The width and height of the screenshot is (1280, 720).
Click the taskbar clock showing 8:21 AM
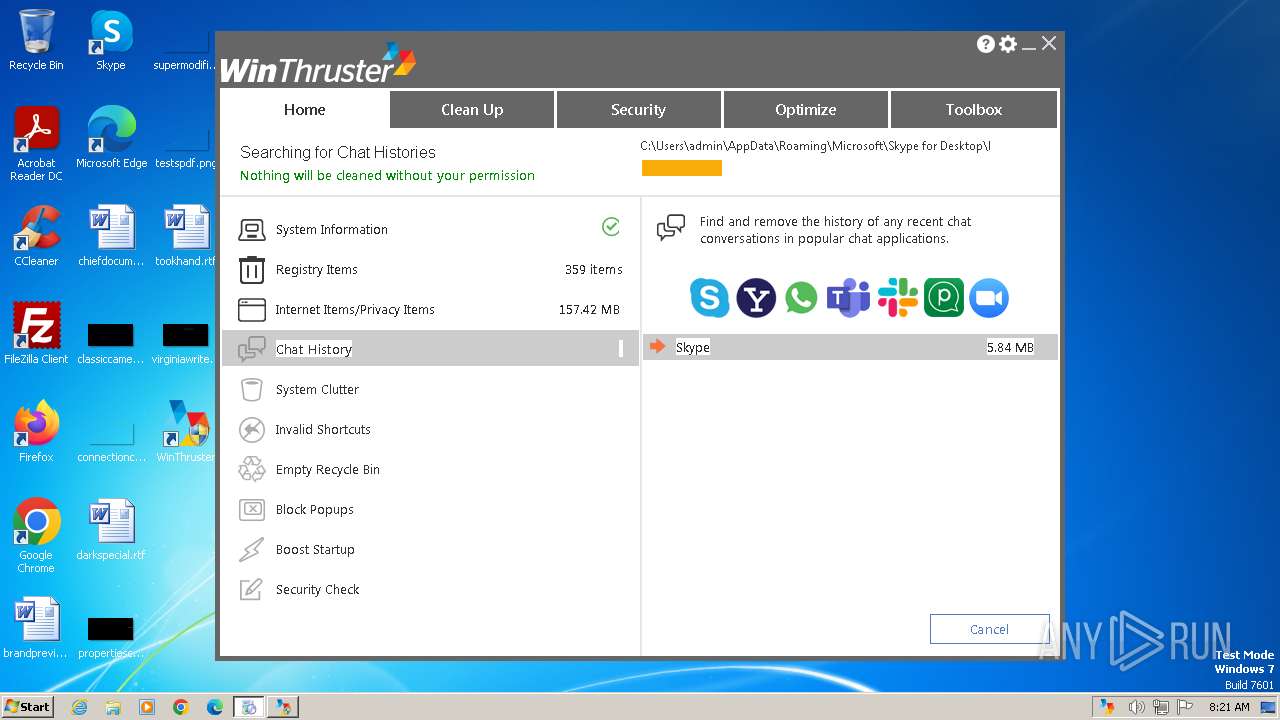click(x=1229, y=707)
